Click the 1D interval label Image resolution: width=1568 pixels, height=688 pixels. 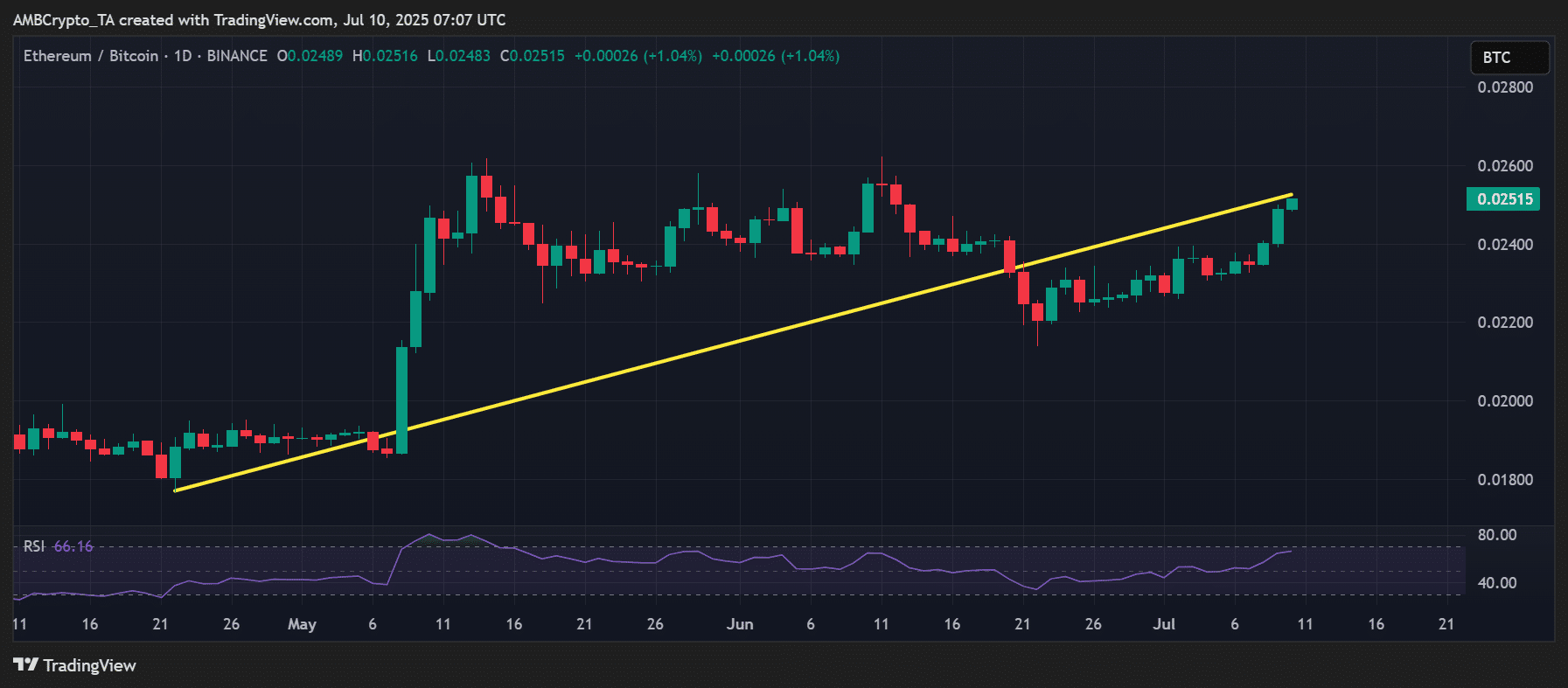(183, 56)
